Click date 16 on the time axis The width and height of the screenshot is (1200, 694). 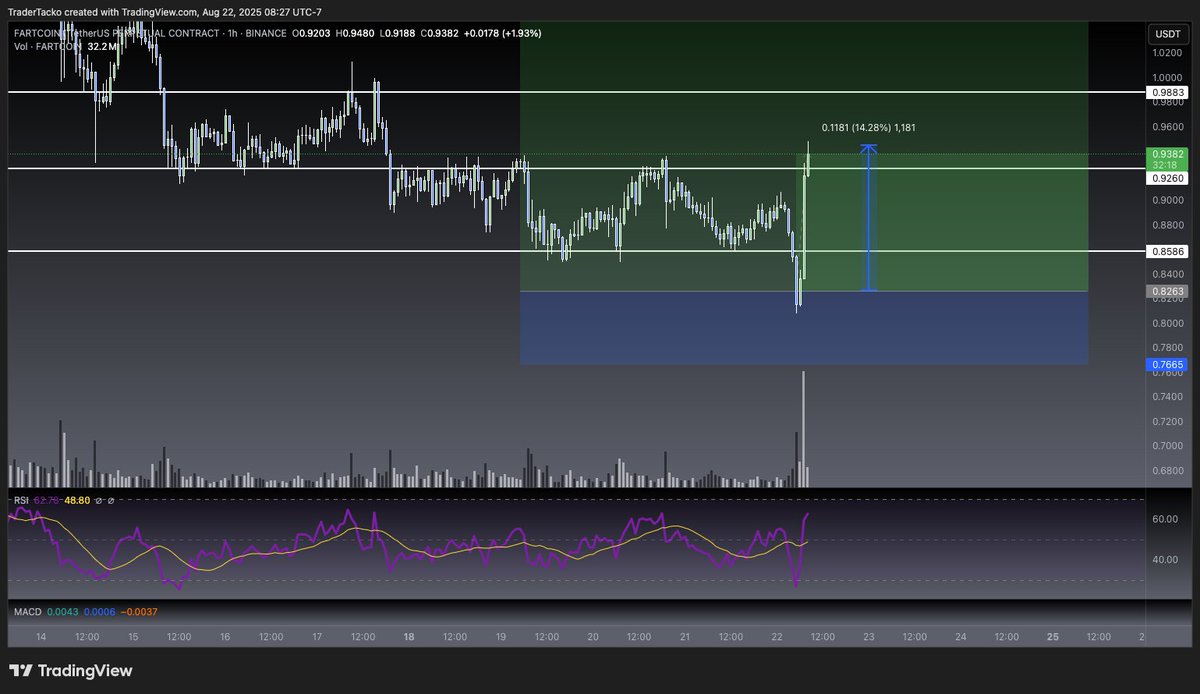[x=225, y=637]
